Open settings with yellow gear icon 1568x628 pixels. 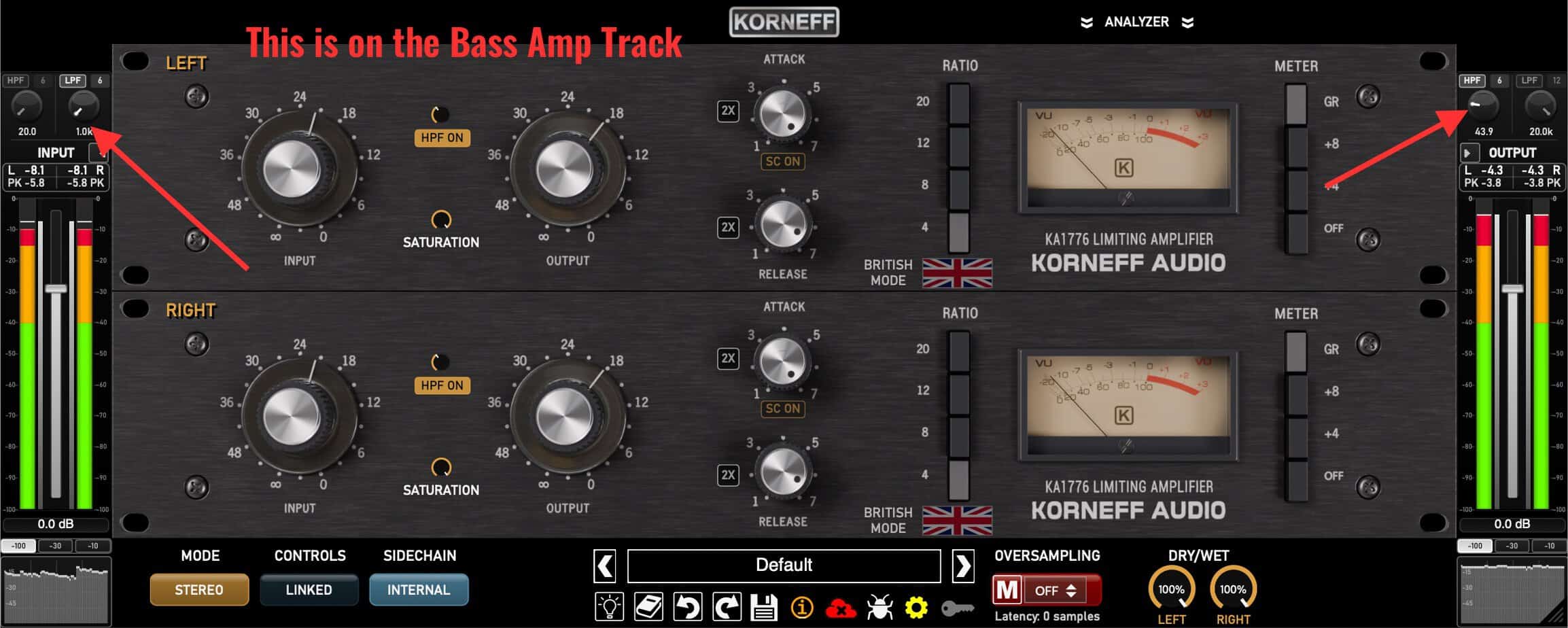(916, 607)
